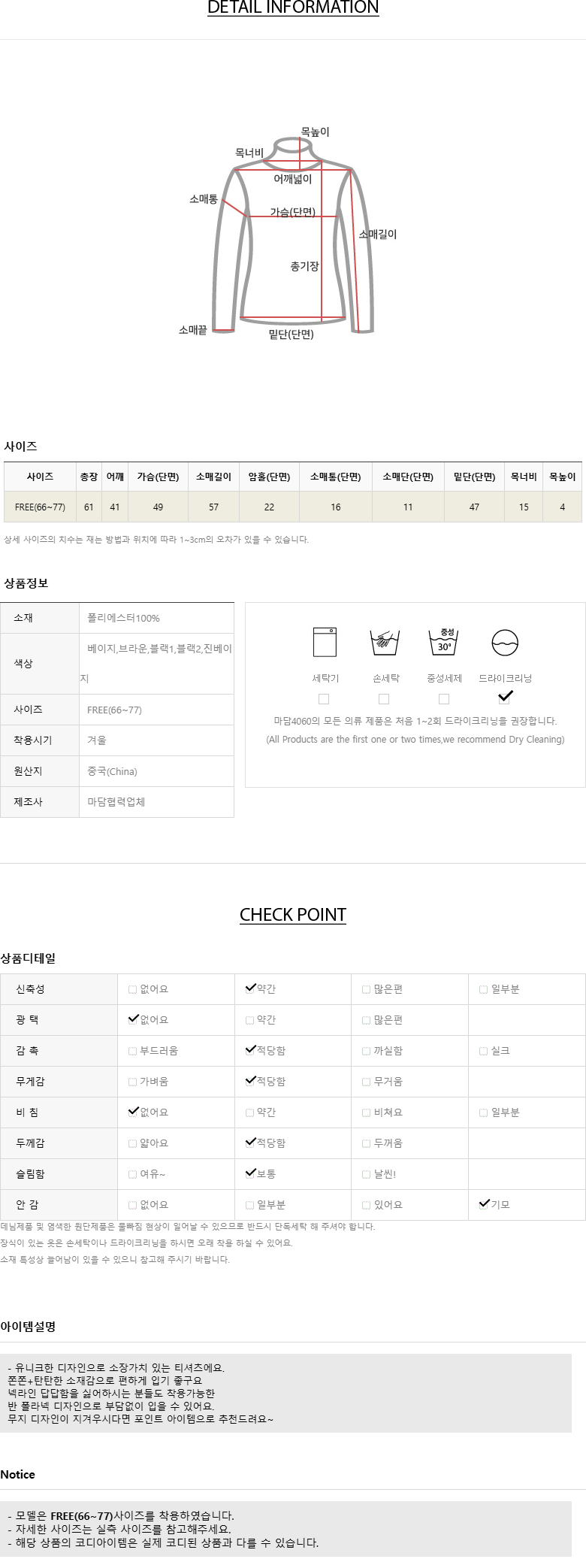Click the dry cleaning circle icon
Screen dimensions: 586x1568
(x=505, y=643)
